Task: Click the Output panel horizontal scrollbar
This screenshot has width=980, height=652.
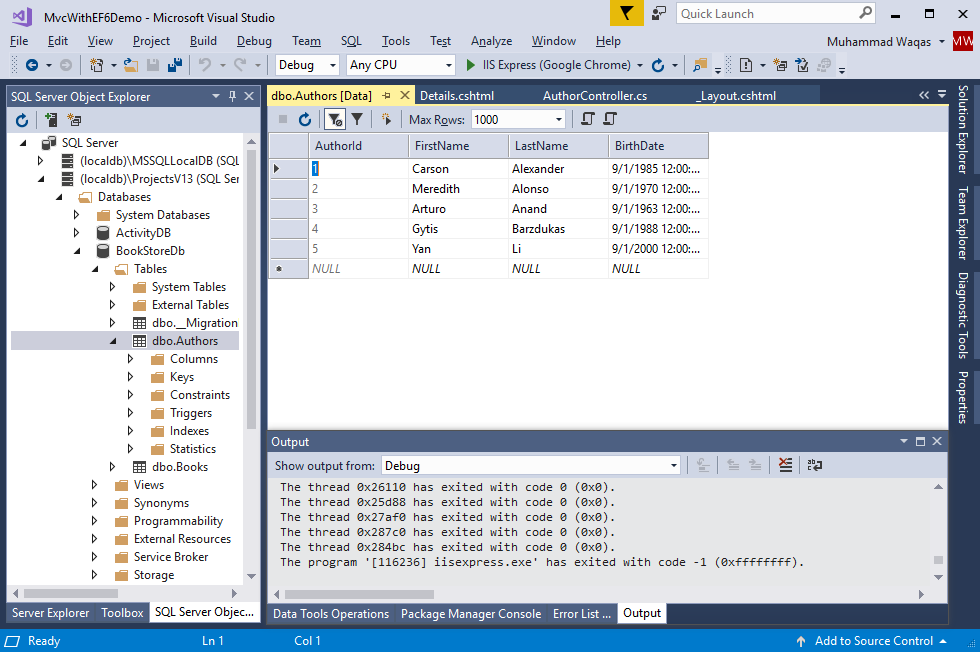Action: pyautogui.click(x=359, y=594)
